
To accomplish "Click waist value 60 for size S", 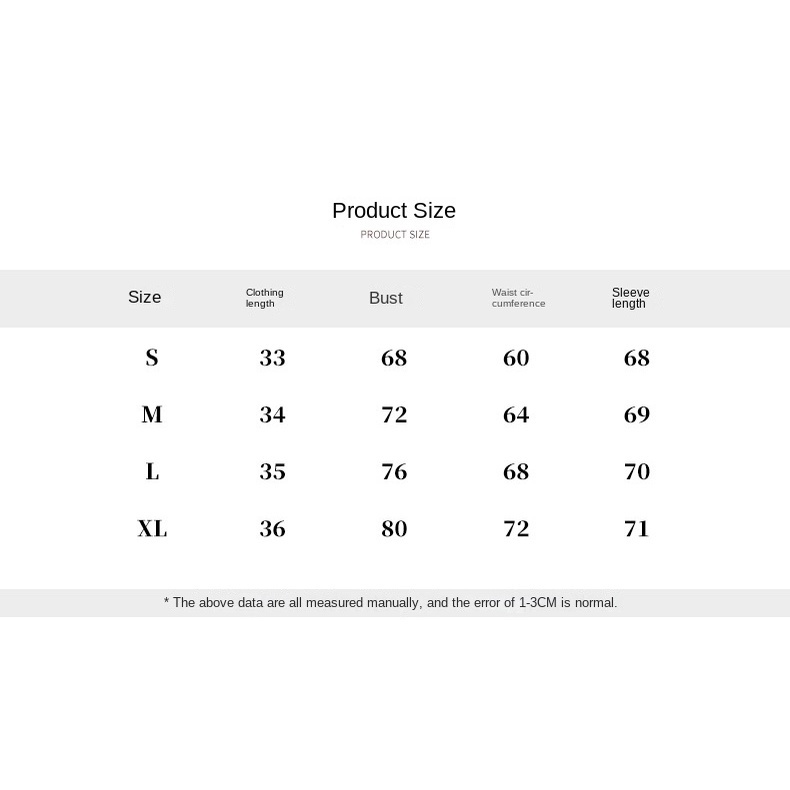I will coord(516,358).
